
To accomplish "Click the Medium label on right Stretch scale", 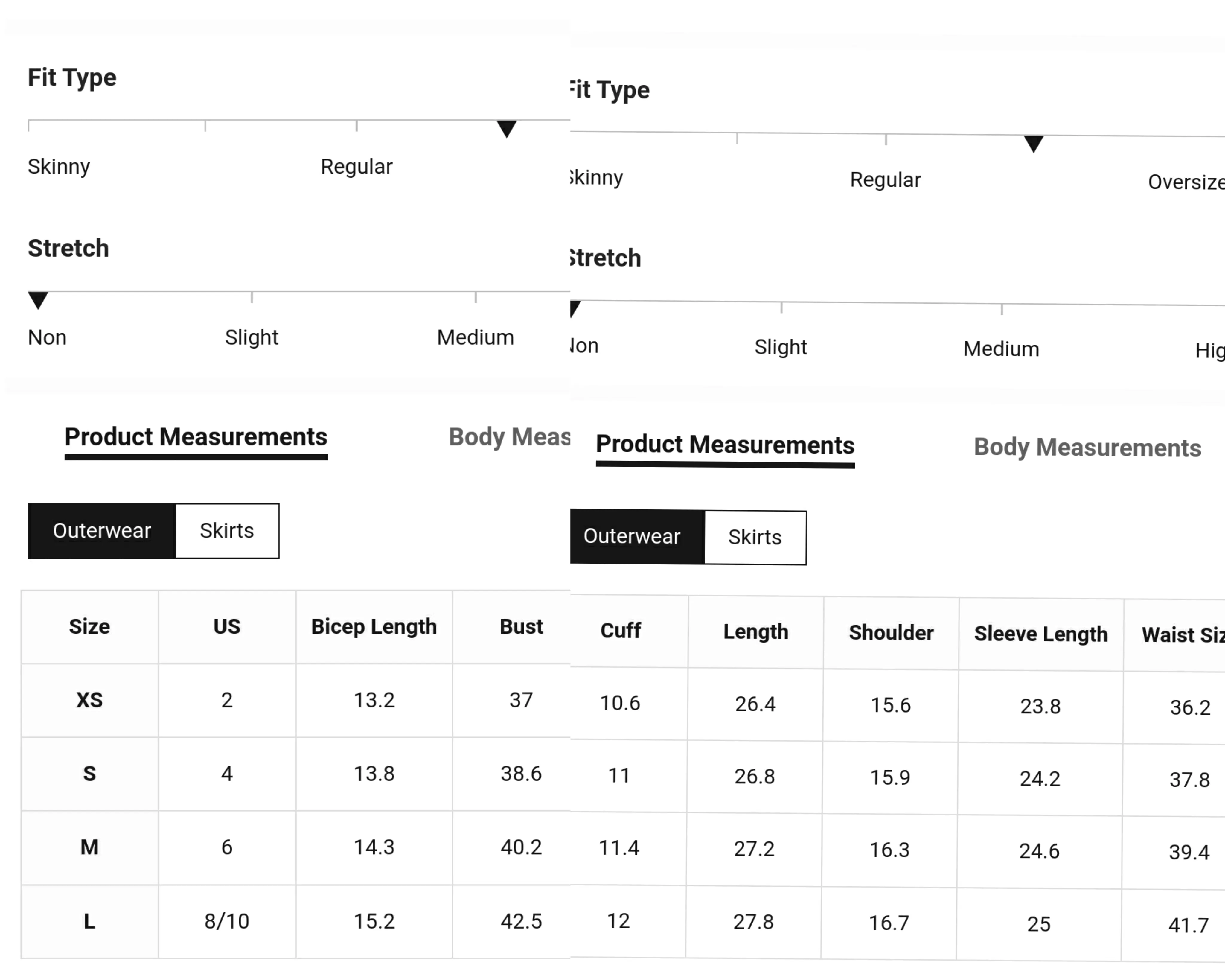I will pyautogui.click(x=1001, y=349).
